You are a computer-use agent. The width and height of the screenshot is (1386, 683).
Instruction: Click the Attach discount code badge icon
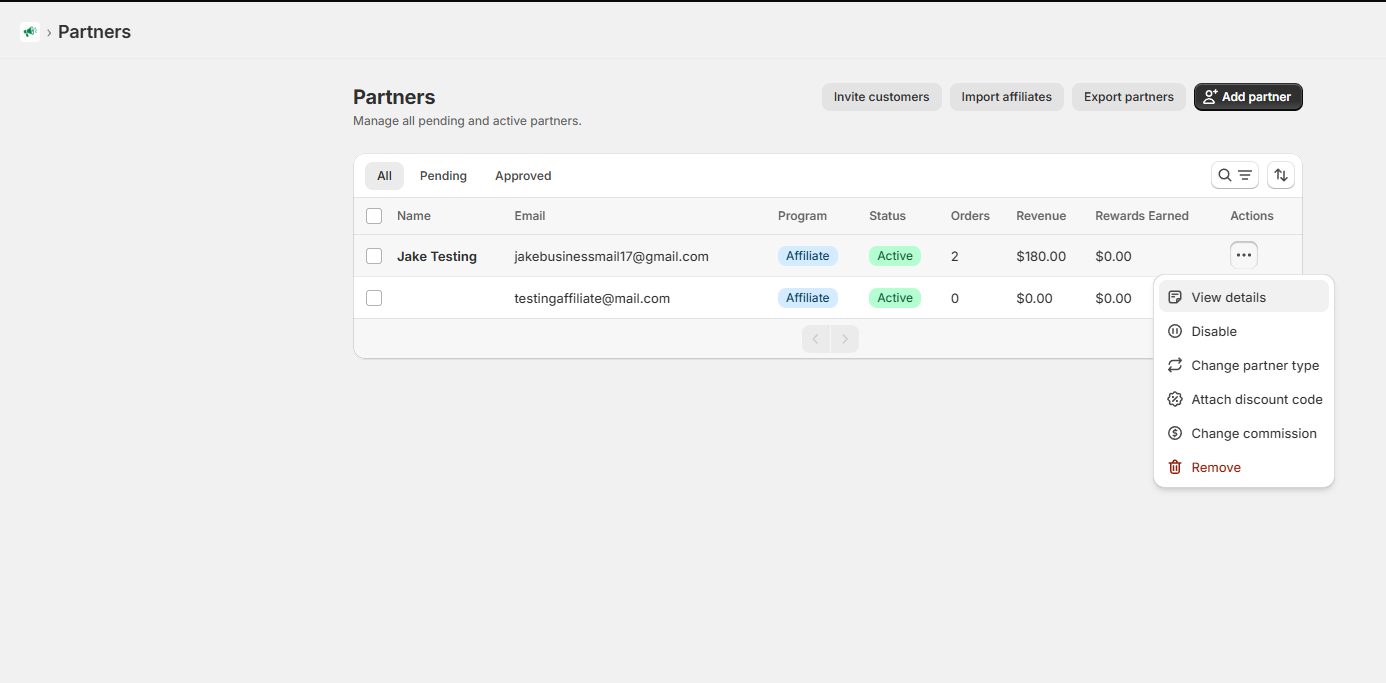click(x=1175, y=399)
